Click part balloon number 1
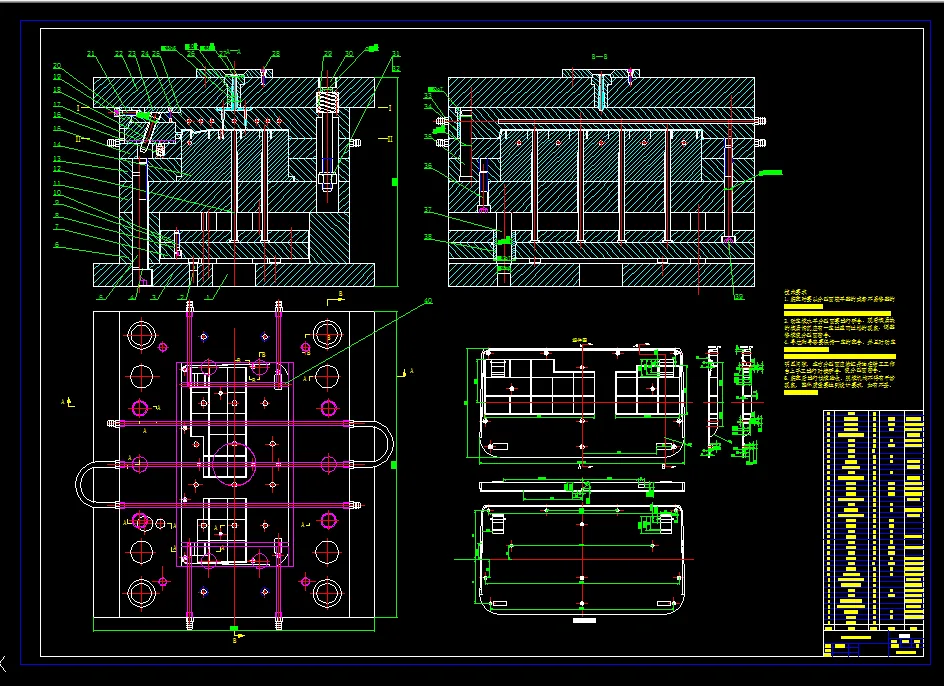 208,297
